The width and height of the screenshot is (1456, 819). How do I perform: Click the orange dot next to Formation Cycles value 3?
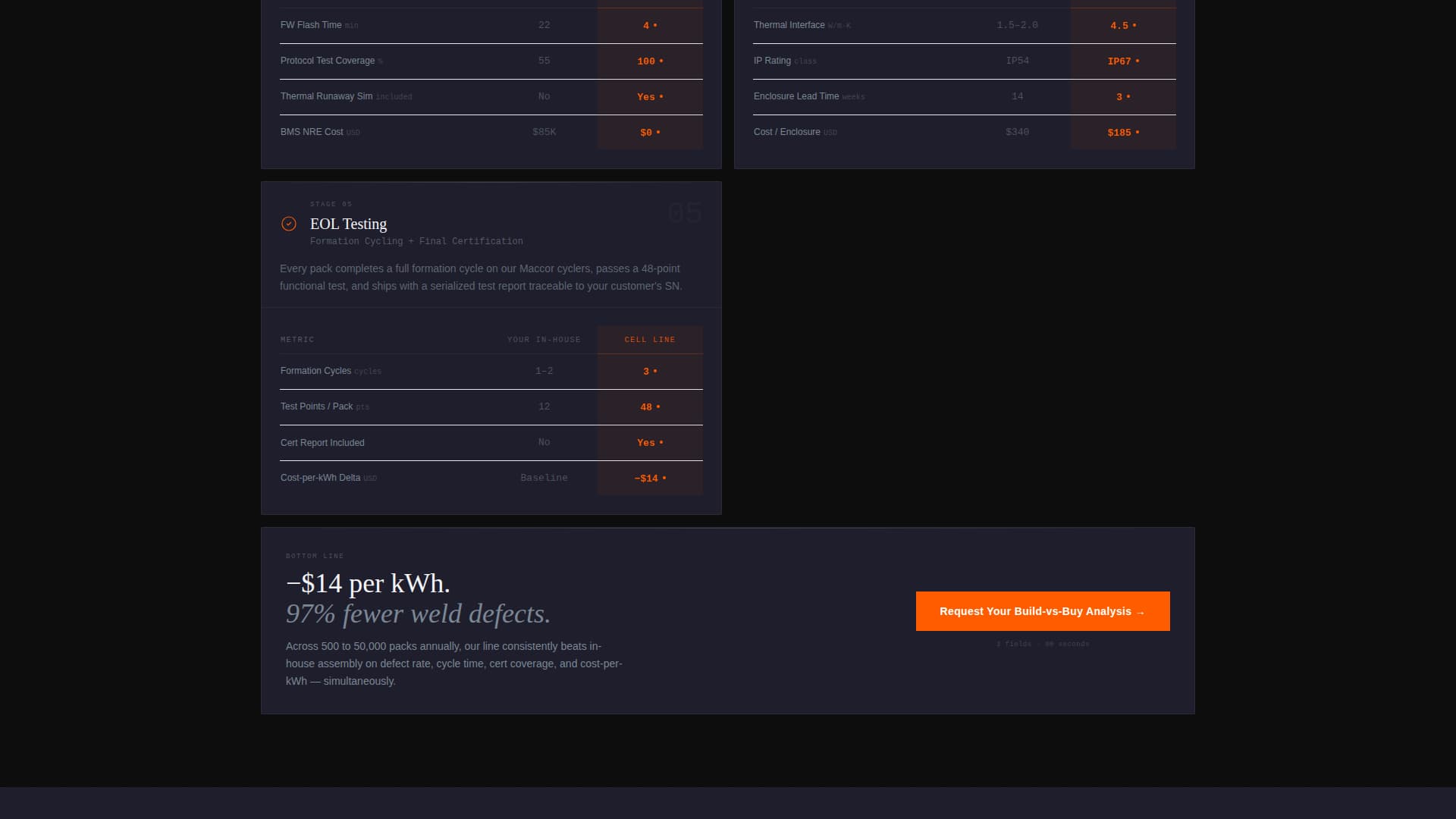coord(656,372)
